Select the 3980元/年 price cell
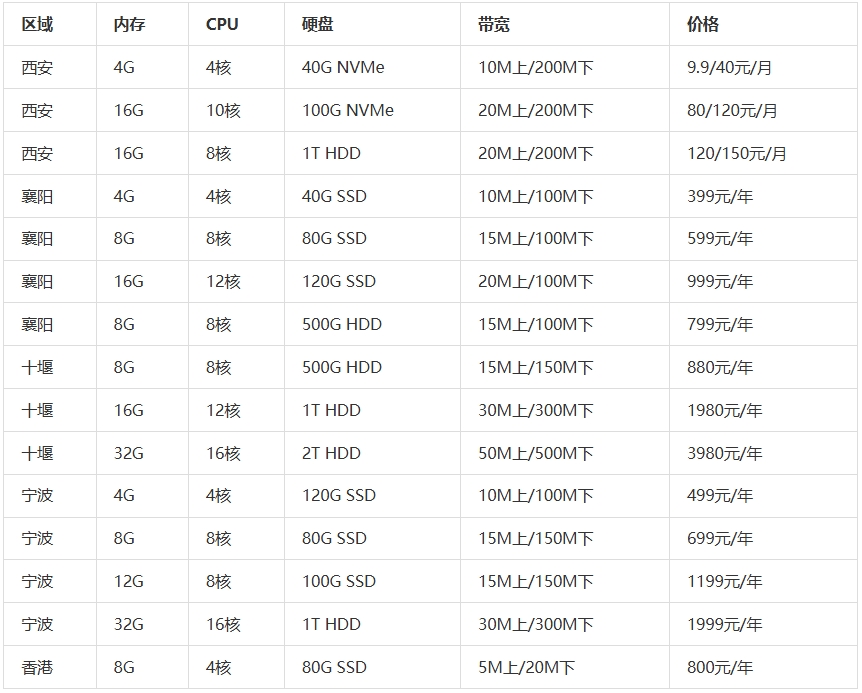Viewport: 862px width, 693px height. (x=724, y=453)
